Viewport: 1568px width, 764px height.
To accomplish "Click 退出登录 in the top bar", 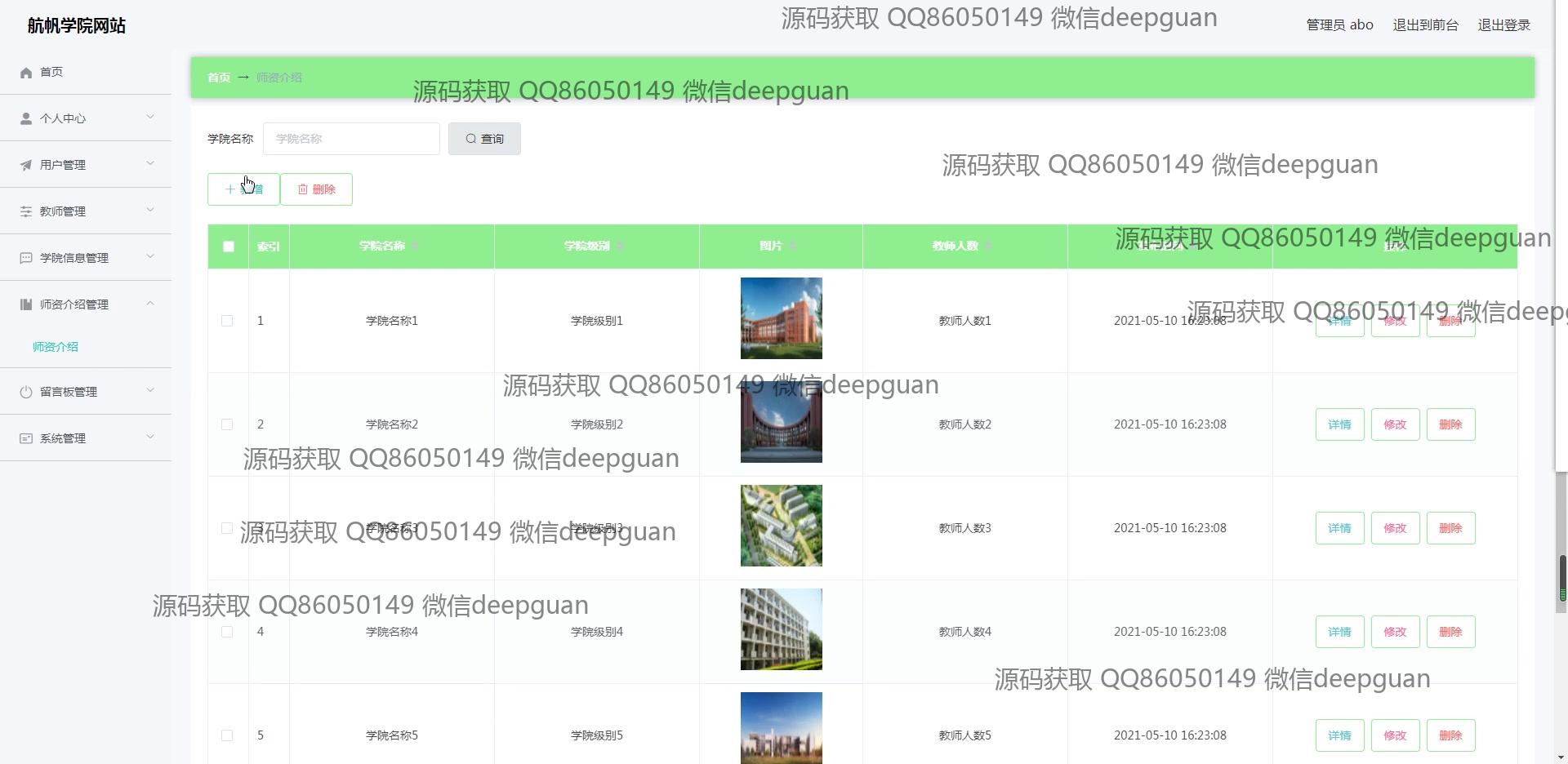I will pyautogui.click(x=1503, y=25).
